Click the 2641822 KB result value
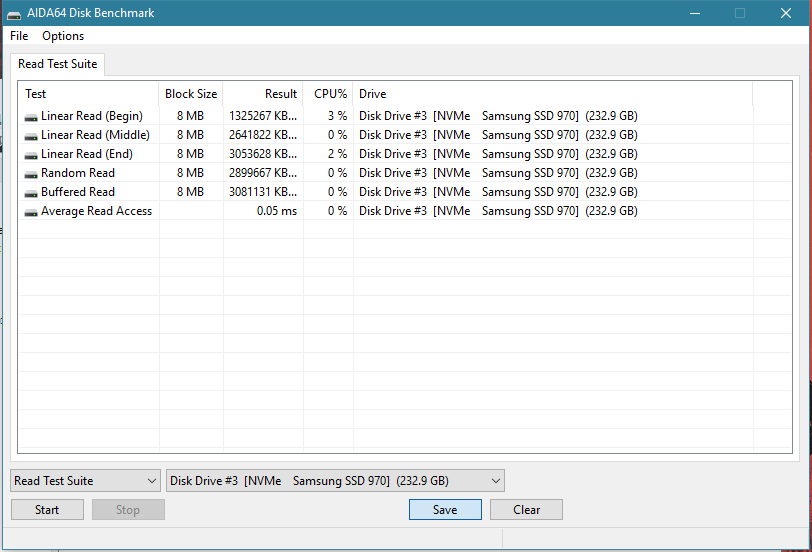The image size is (812, 552). pos(263,135)
